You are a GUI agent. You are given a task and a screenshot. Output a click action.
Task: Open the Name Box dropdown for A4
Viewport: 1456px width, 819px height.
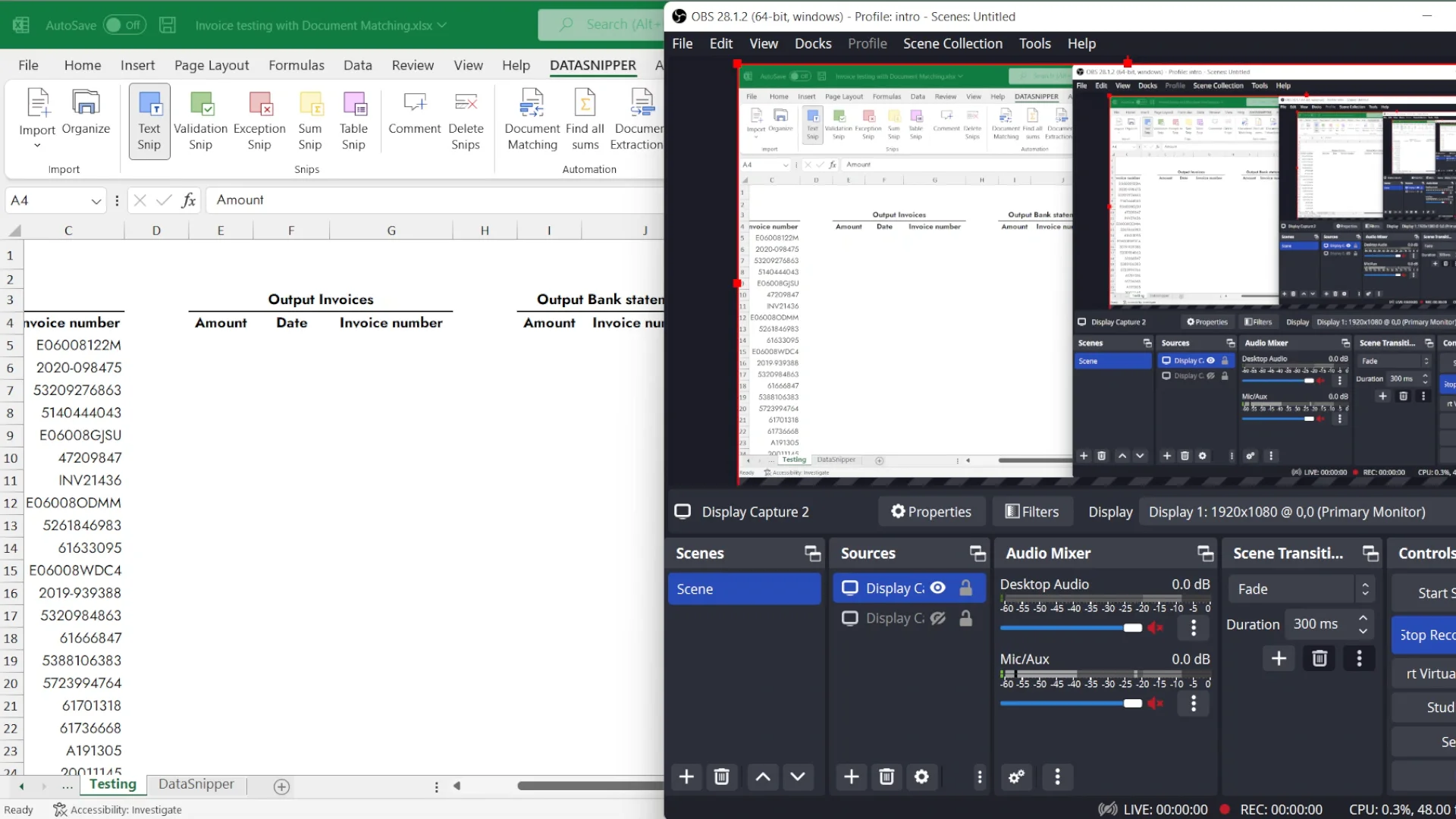coord(96,201)
